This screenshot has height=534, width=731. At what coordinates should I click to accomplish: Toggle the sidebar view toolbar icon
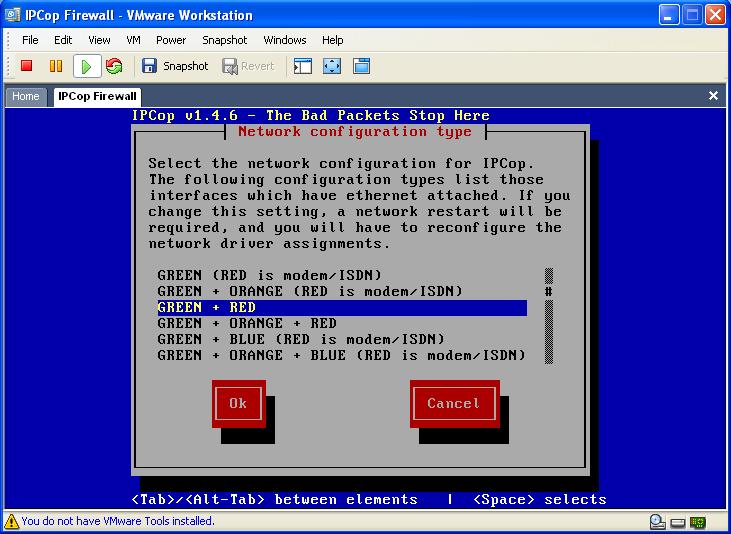tap(303, 66)
